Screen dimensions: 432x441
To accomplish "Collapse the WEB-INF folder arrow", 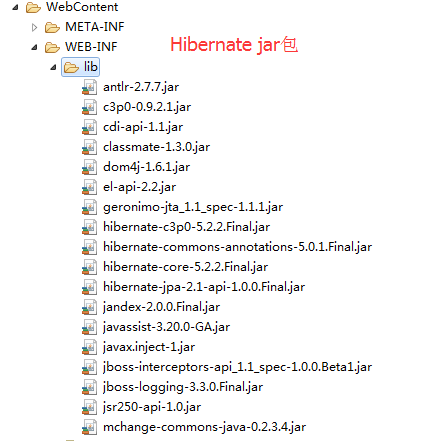I will coord(34,48).
